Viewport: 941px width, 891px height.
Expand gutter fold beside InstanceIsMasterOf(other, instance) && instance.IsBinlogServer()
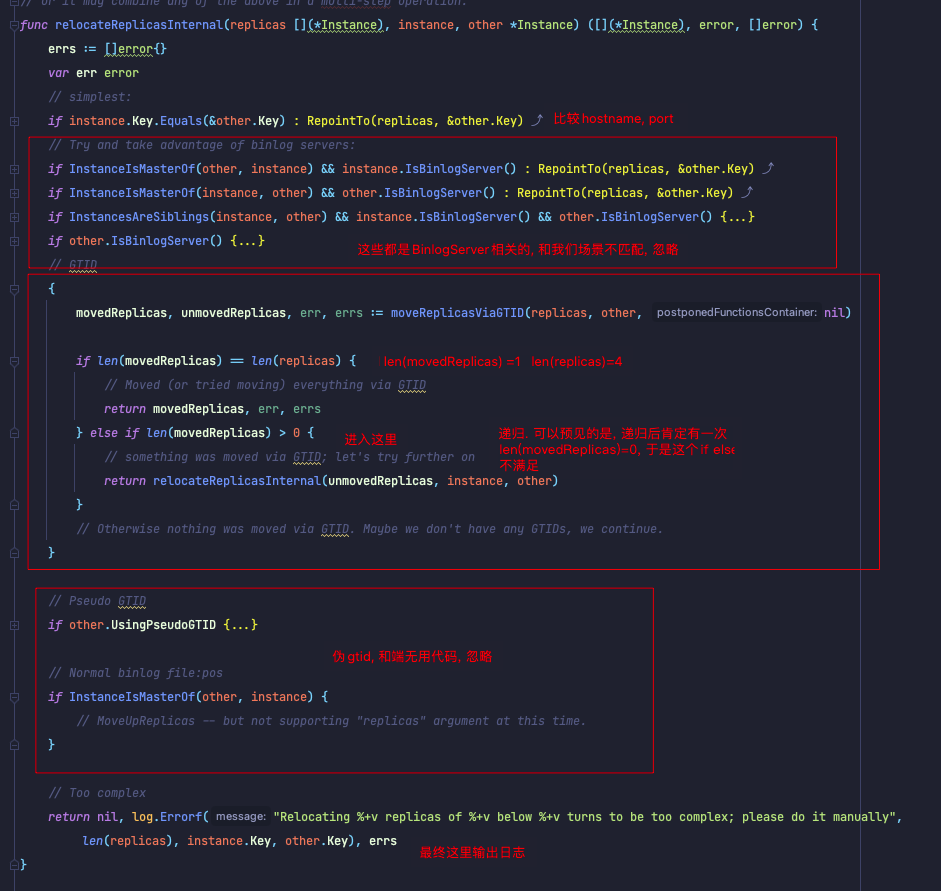point(14,169)
